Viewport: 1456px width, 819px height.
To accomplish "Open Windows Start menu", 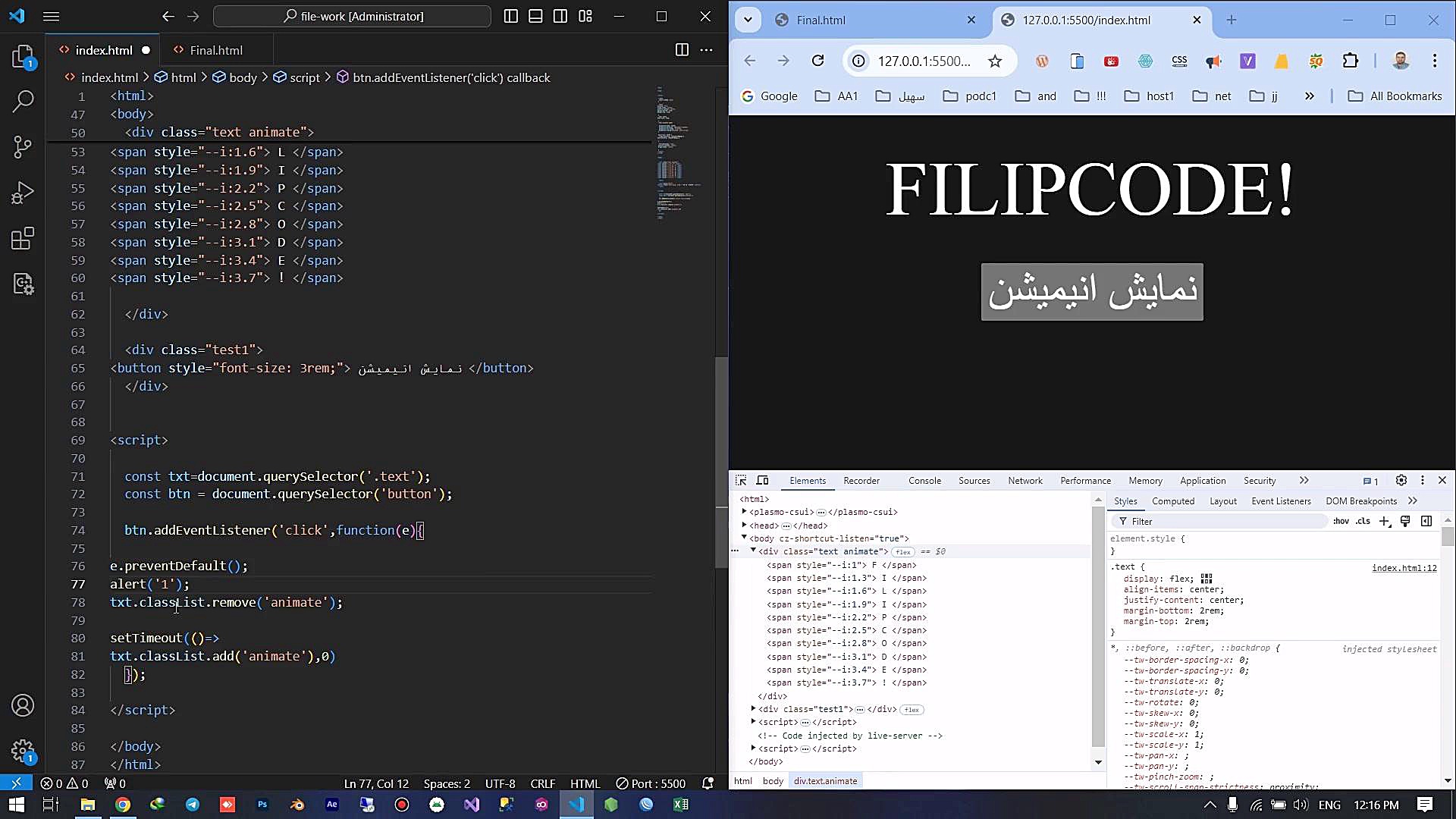I will pos(17,805).
